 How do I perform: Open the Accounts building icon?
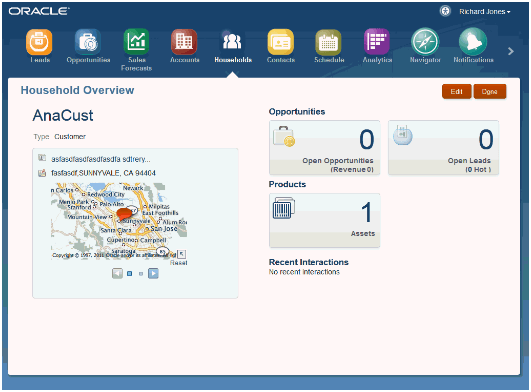pos(184,42)
